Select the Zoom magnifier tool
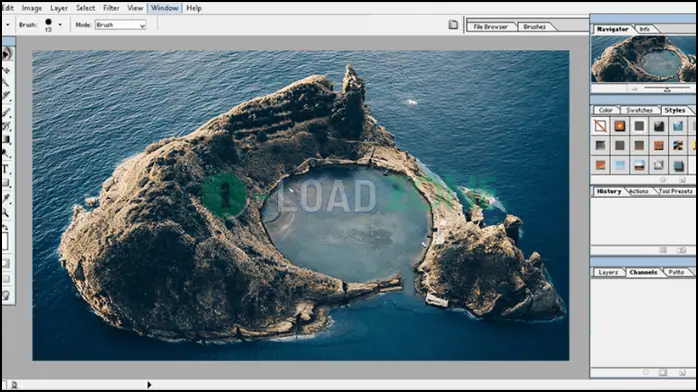Image resolution: width=698 pixels, height=392 pixels. click(x=6, y=212)
